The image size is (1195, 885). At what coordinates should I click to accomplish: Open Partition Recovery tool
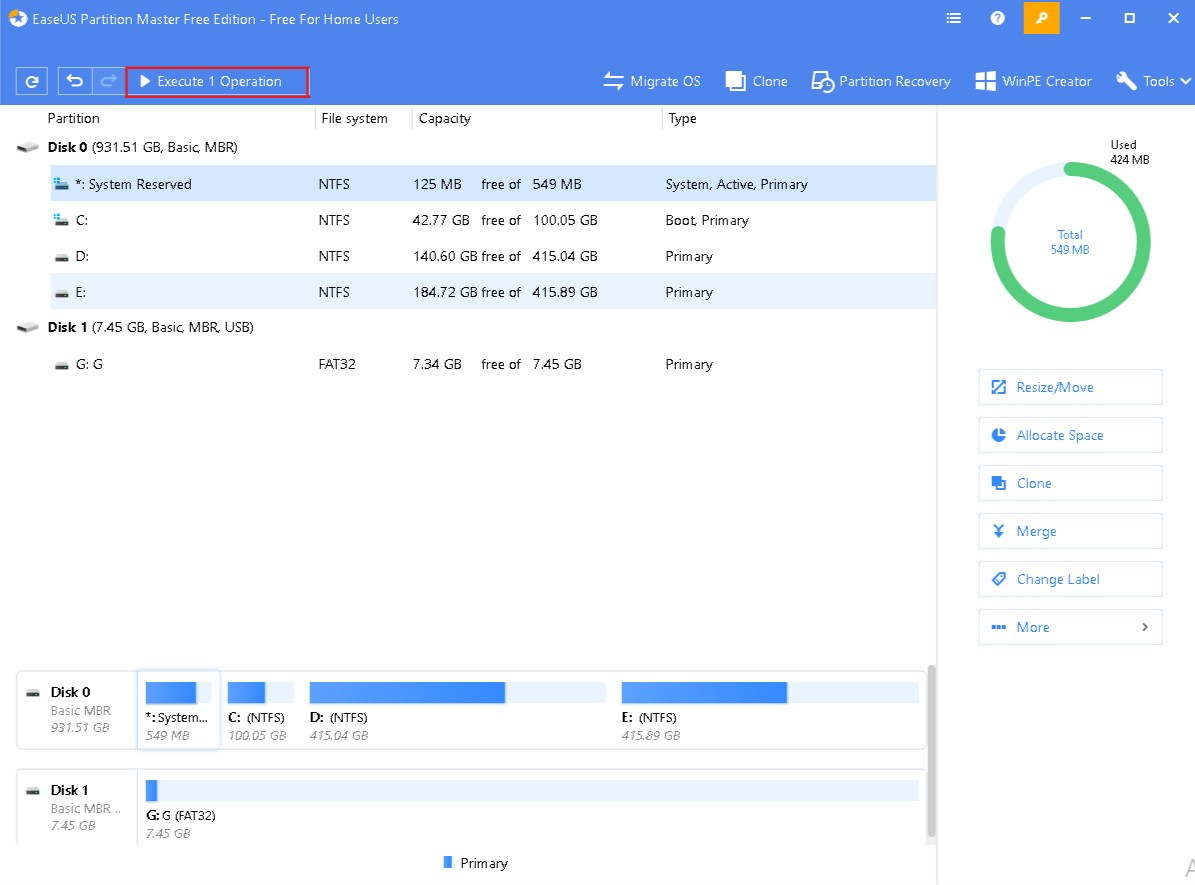pyautogui.click(x=881, y=82)
